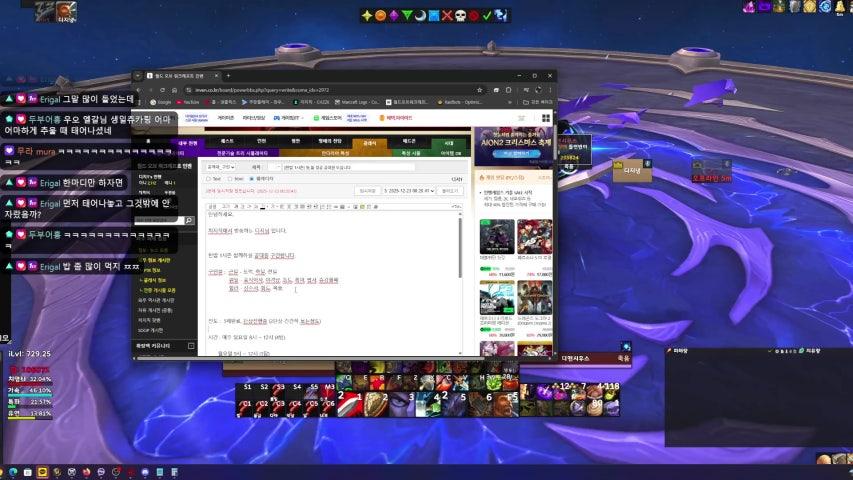This screenshot has height=480, width=853.
Task: Open the yellow app in Windows taskbar
Action: pos(42,472)
